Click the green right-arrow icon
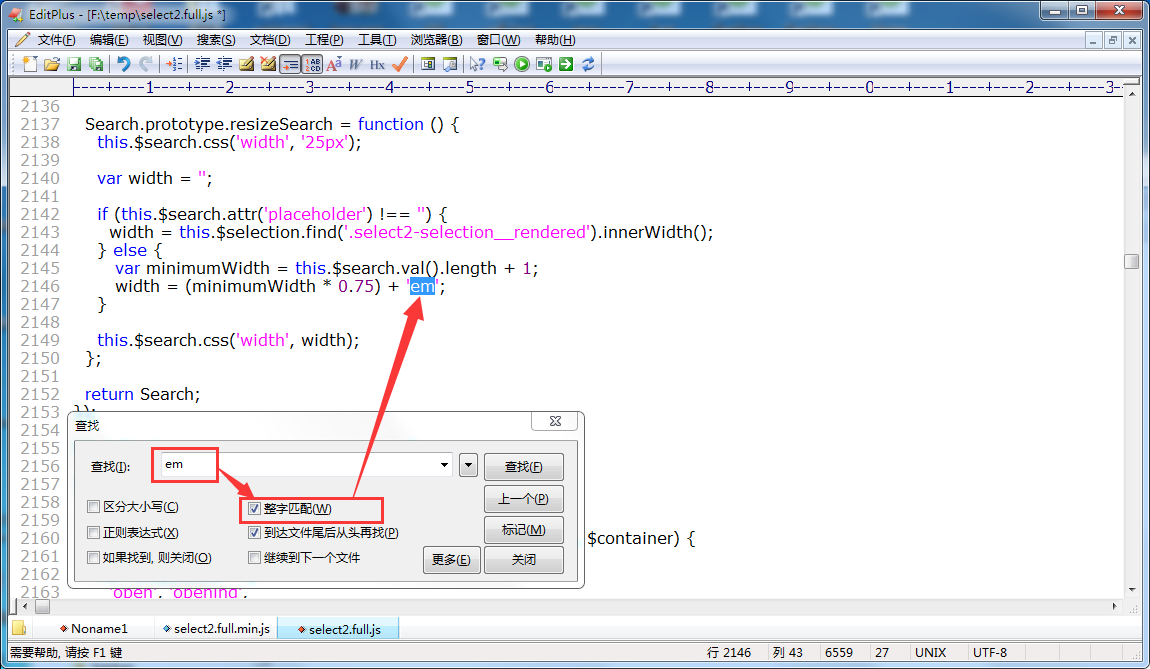Screen dimensions: 1150x669 [x=565, y=65]
